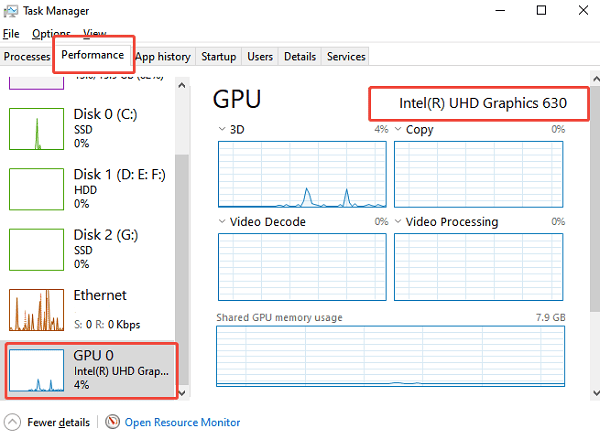Screen dimensions: 600x439
Task: Click the right pane scroll up arrow
Action: [595, 79]
